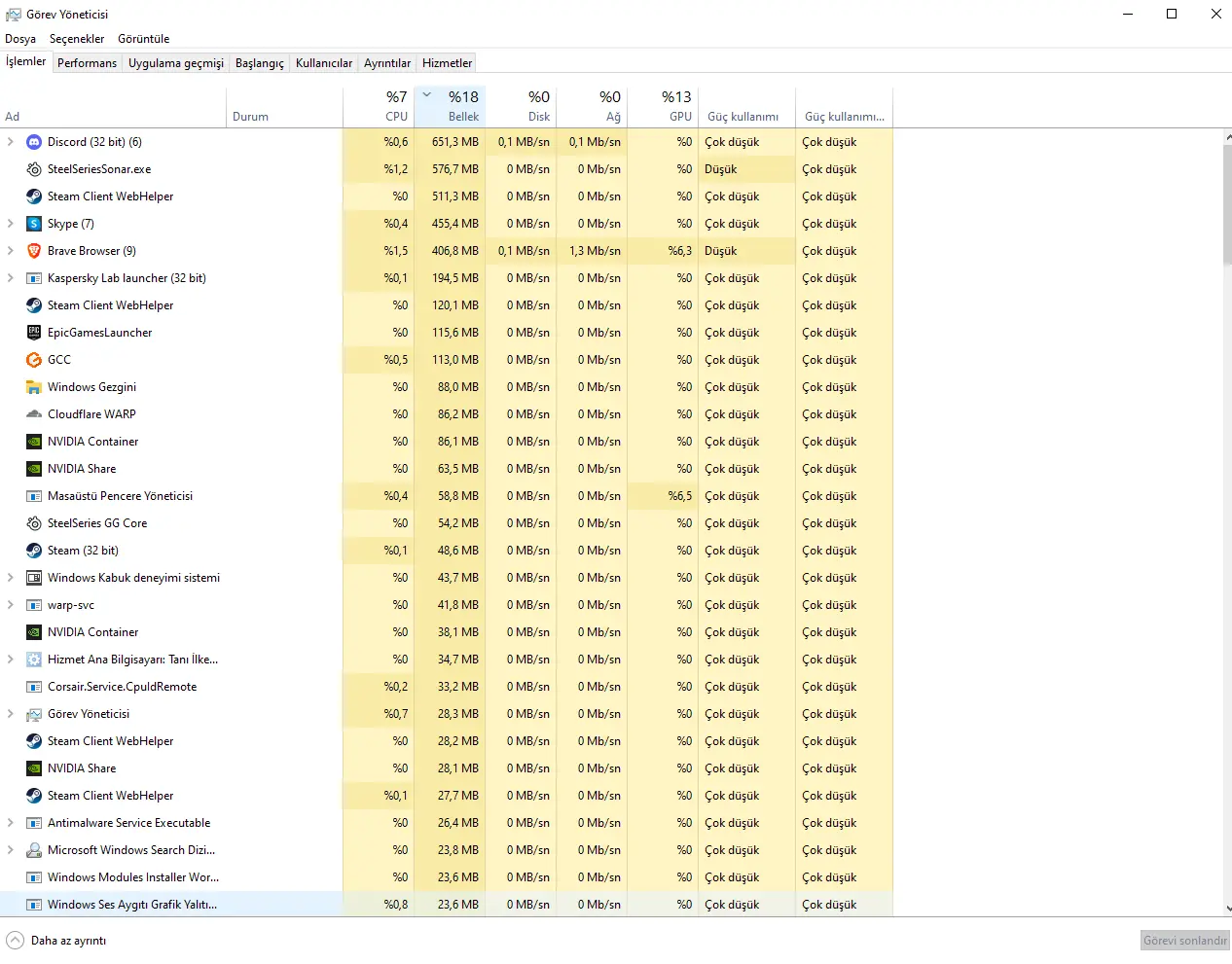Click the scrollbar down arrow
The height and width of the screenshot is (964, 1232).
1227,909
